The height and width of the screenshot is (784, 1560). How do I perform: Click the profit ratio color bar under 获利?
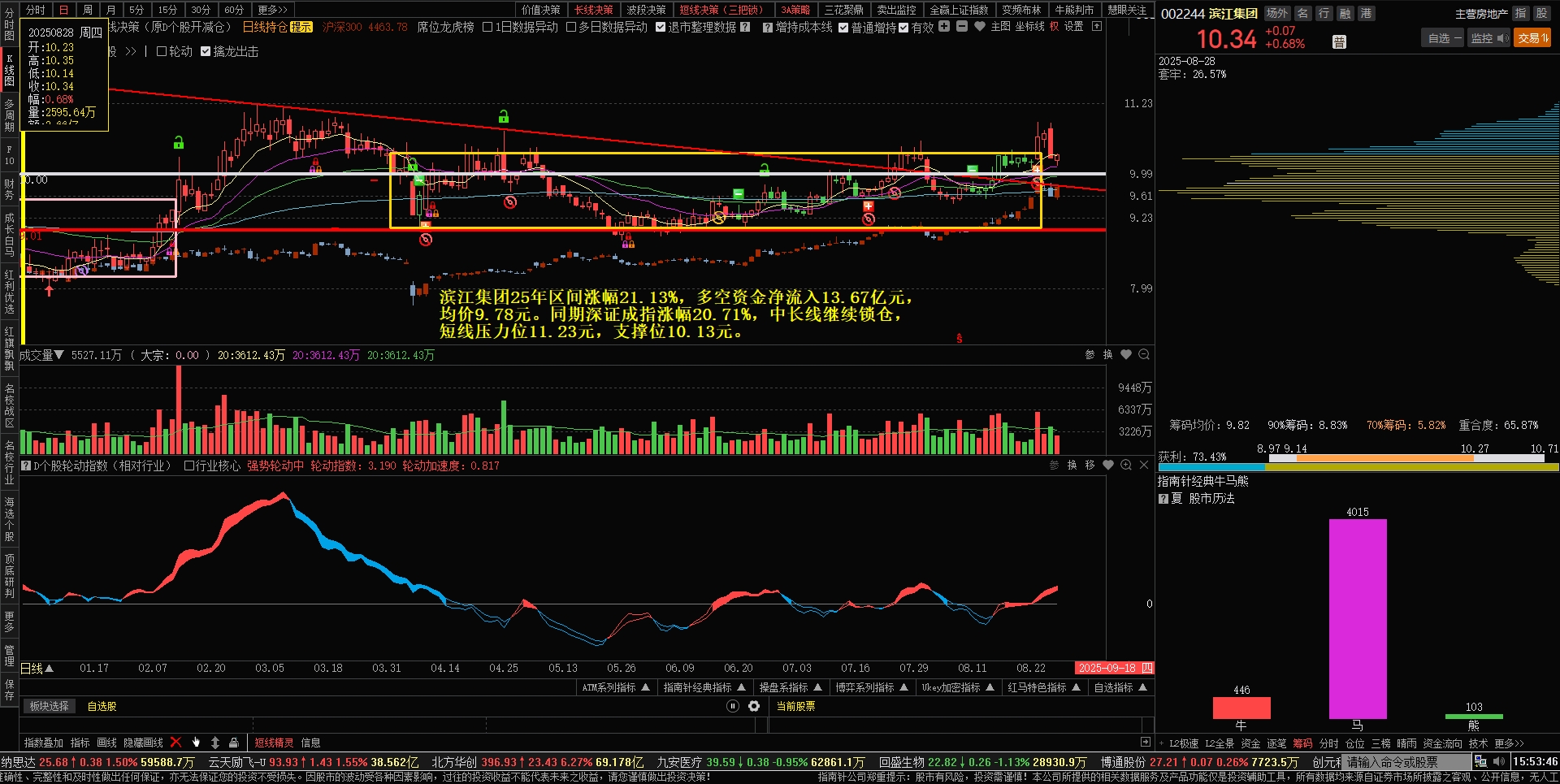pos(1358,467)
